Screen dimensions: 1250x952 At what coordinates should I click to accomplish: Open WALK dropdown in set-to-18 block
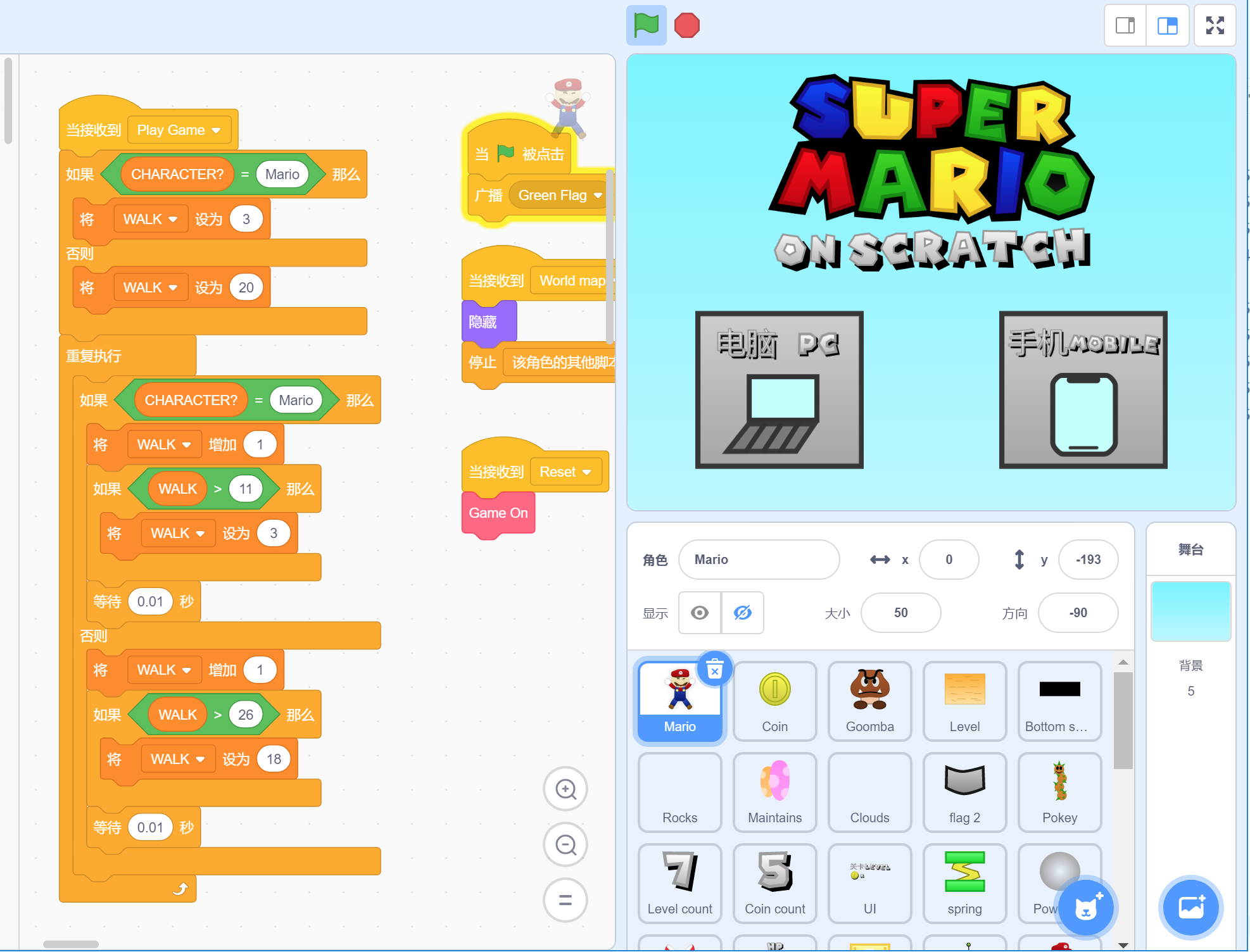pyautogui.click(x=178, y=759)
